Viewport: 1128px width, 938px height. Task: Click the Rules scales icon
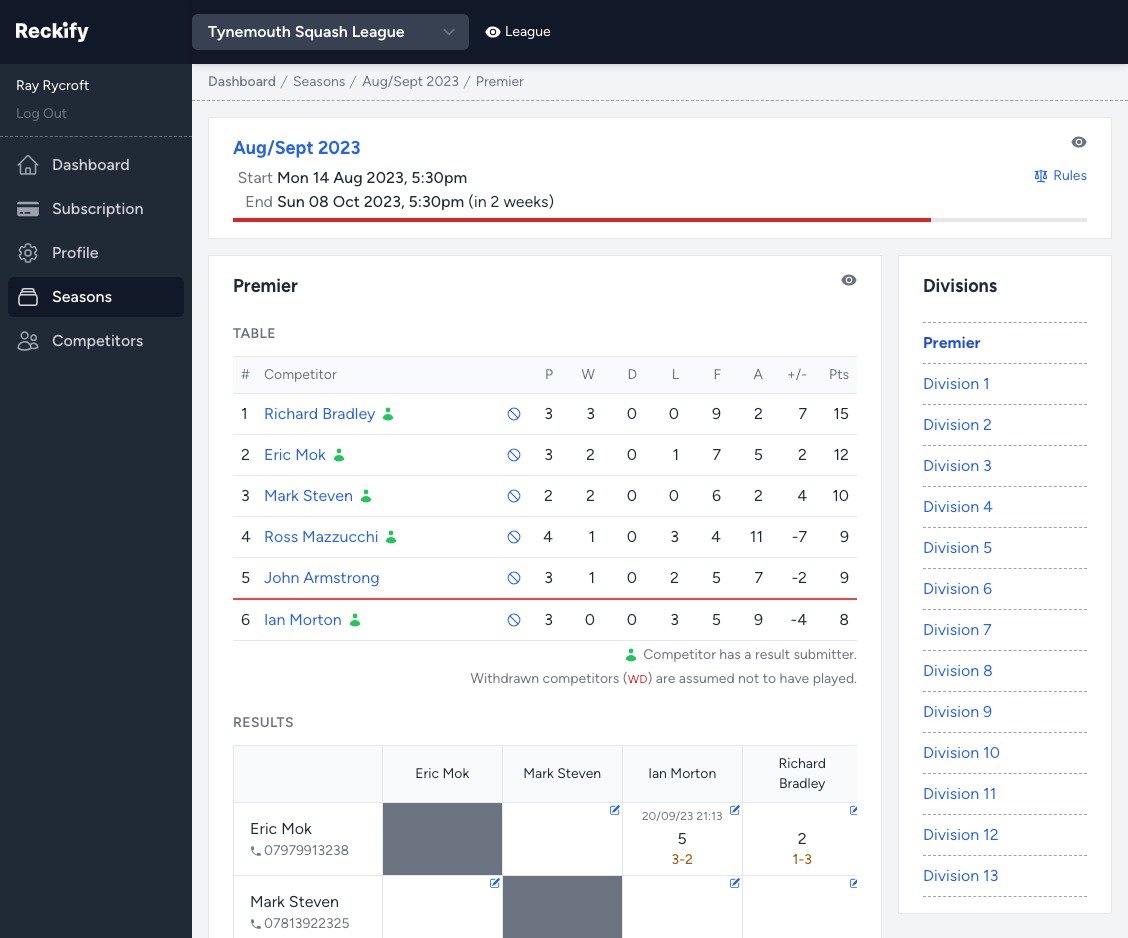(1040, 176)
